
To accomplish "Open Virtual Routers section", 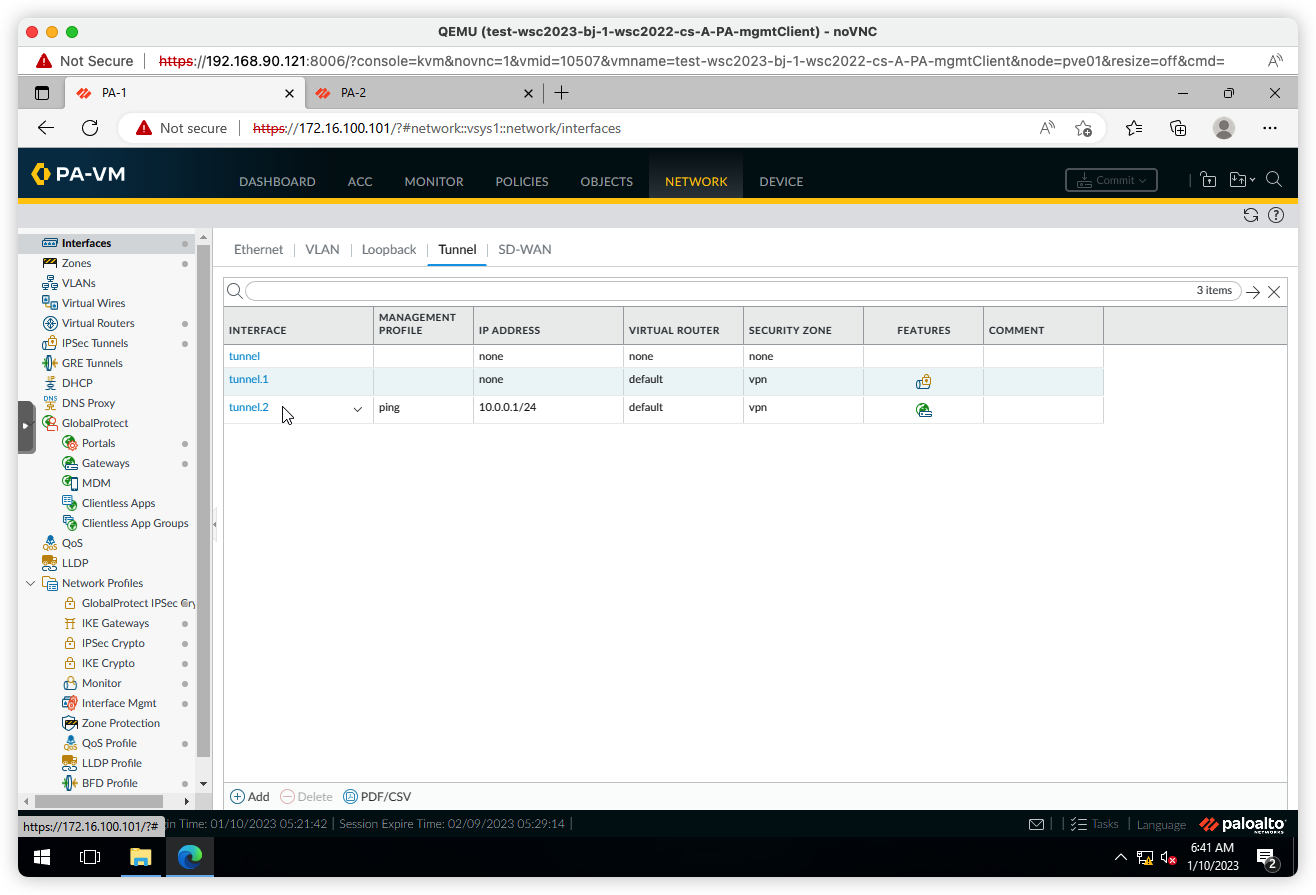I will [98, 323].
